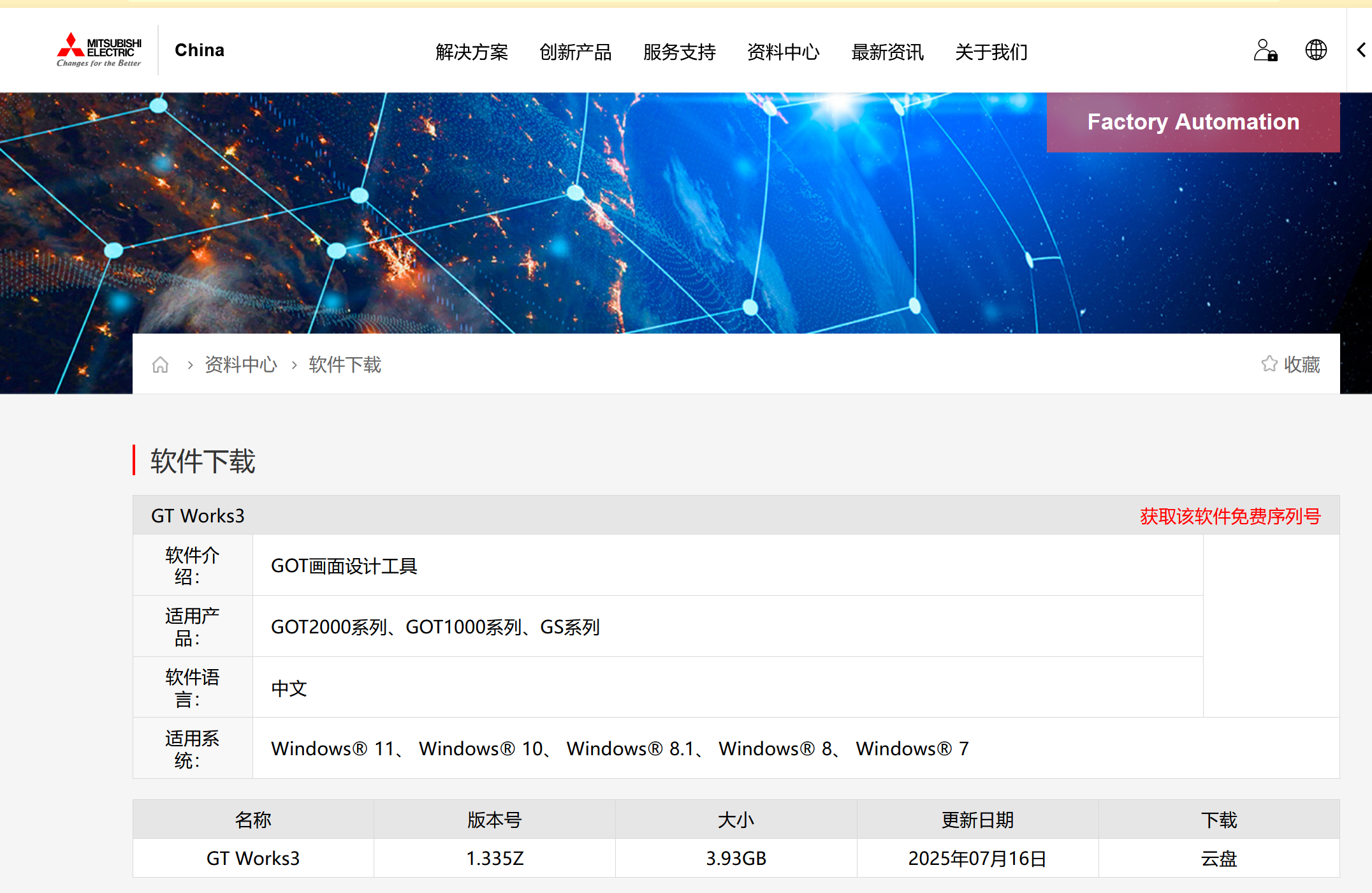Viewport: 1372px width, 893px height.
Task: Click the Windows® 11 system text
Action: point(333,748)
